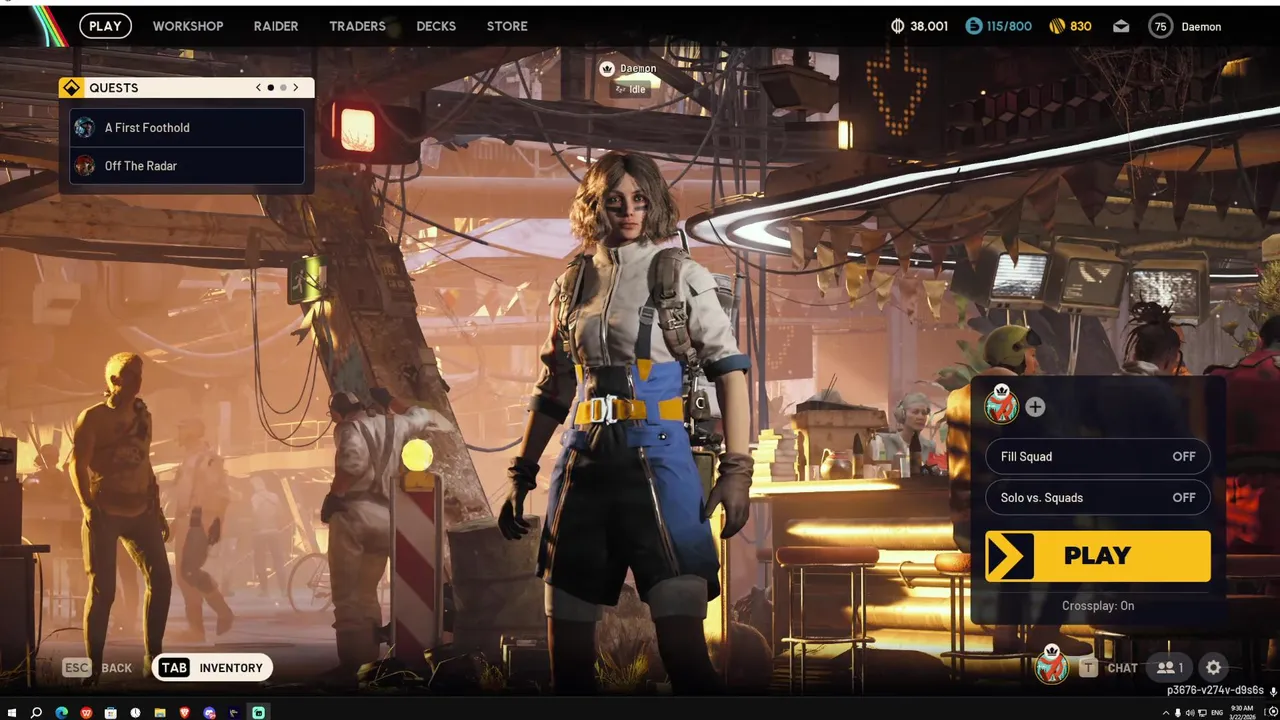Viewport: 1280px width, 720px height.
Task: Show hidden system tray icons
Action: 1165,713
